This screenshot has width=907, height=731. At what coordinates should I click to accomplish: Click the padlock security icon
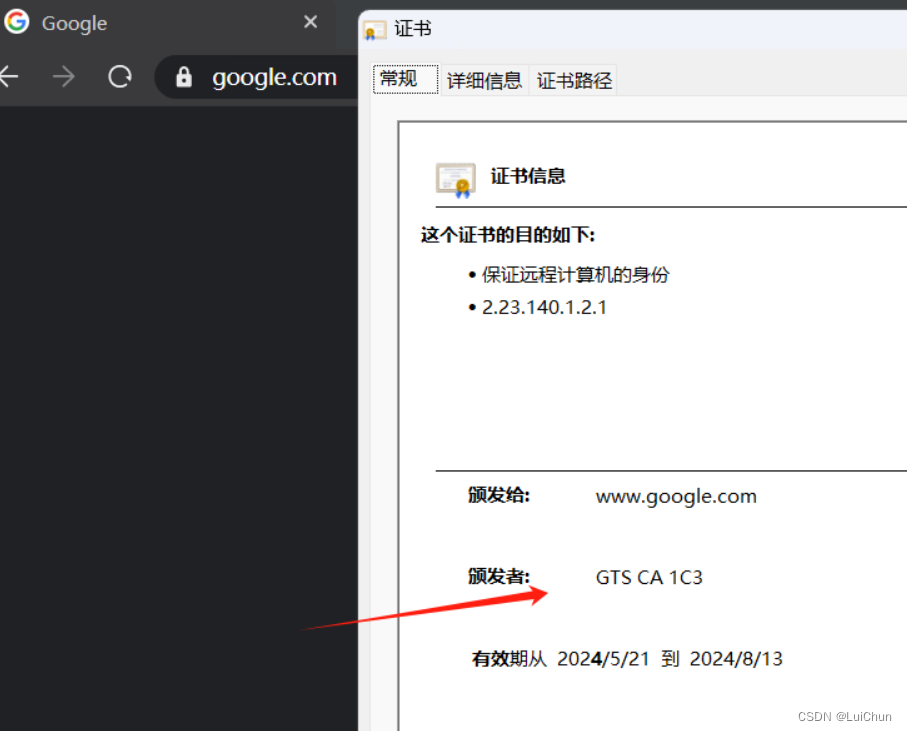pos(184,76)
